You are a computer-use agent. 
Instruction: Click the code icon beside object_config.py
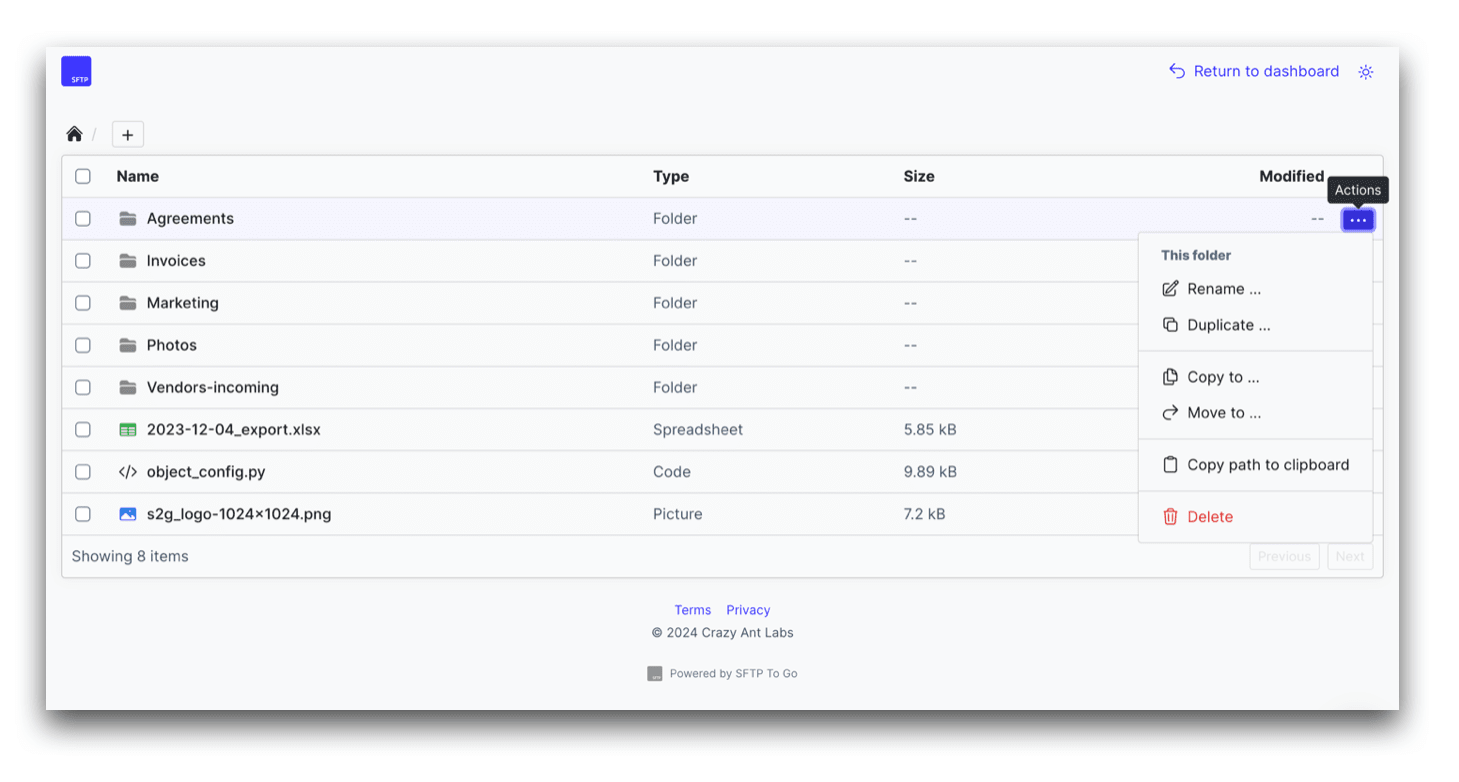point(127,472)
